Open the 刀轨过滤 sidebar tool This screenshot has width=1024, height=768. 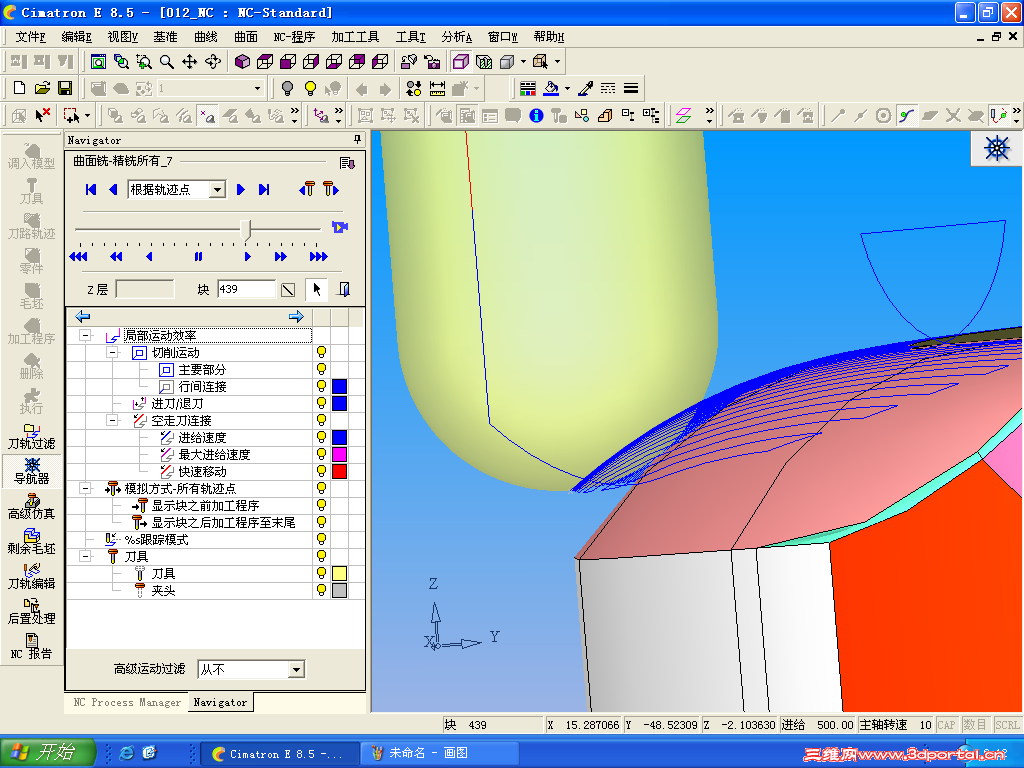(31, 437)
